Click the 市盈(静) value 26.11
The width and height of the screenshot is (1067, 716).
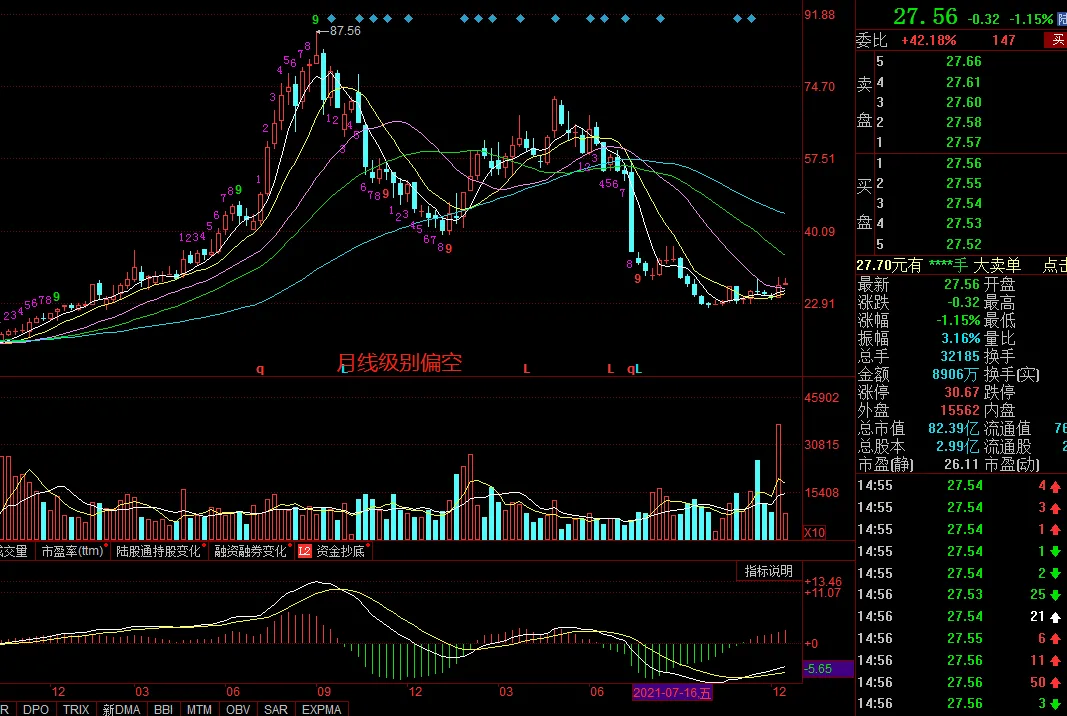click(x=961, y=464)
